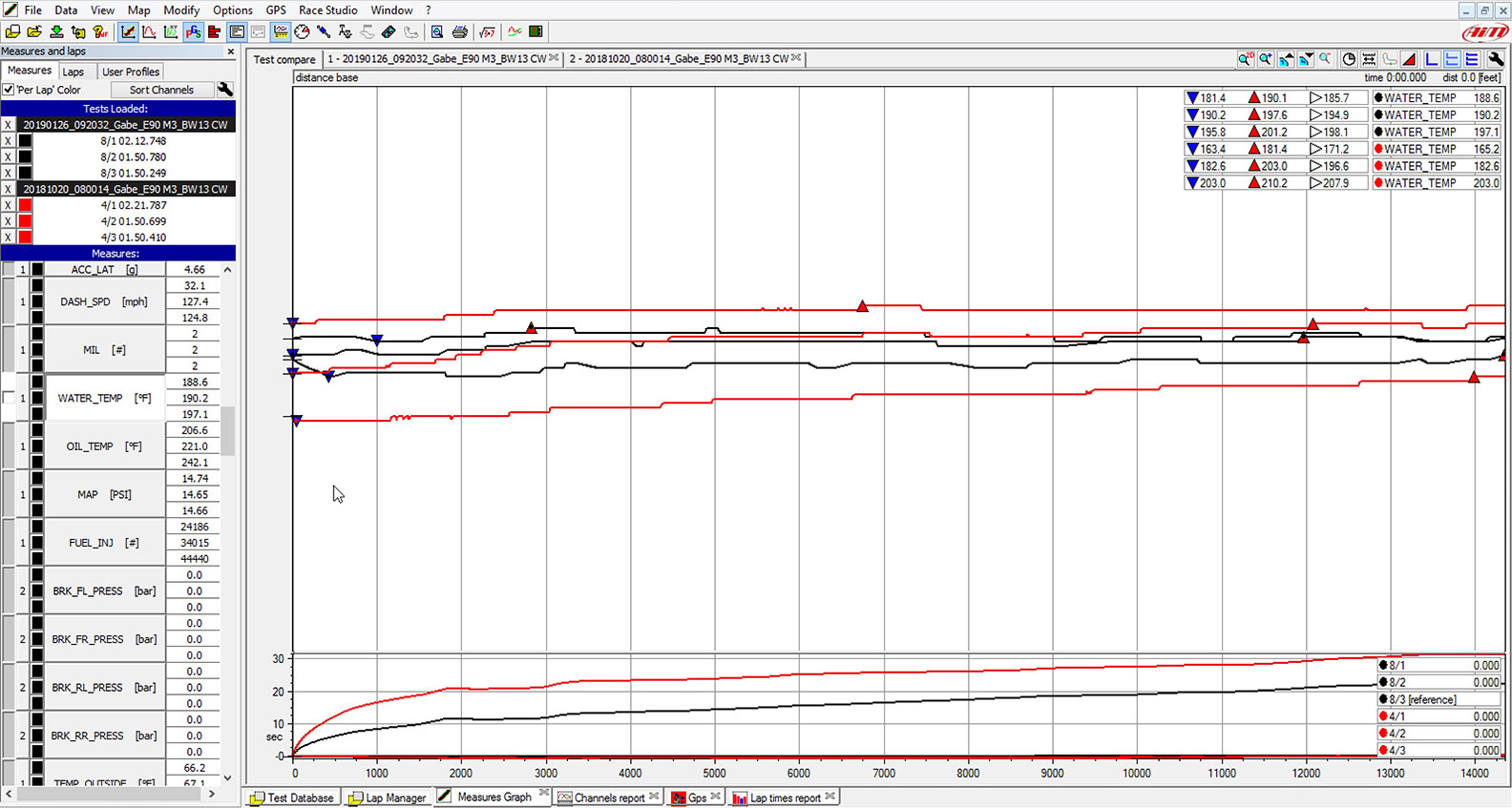Click the gauge dial toolbar icon
Image resolution: width=1512 pixels, height=808 pixels.
pos(302,31)
